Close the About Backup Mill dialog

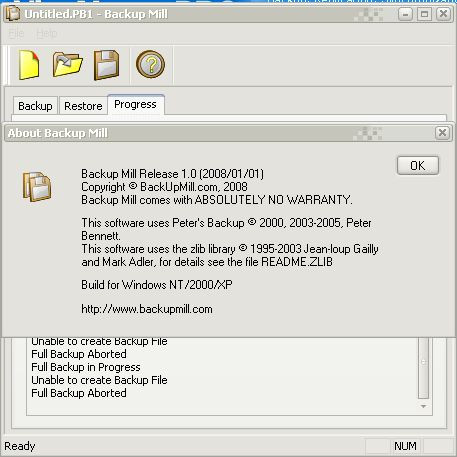442,133
